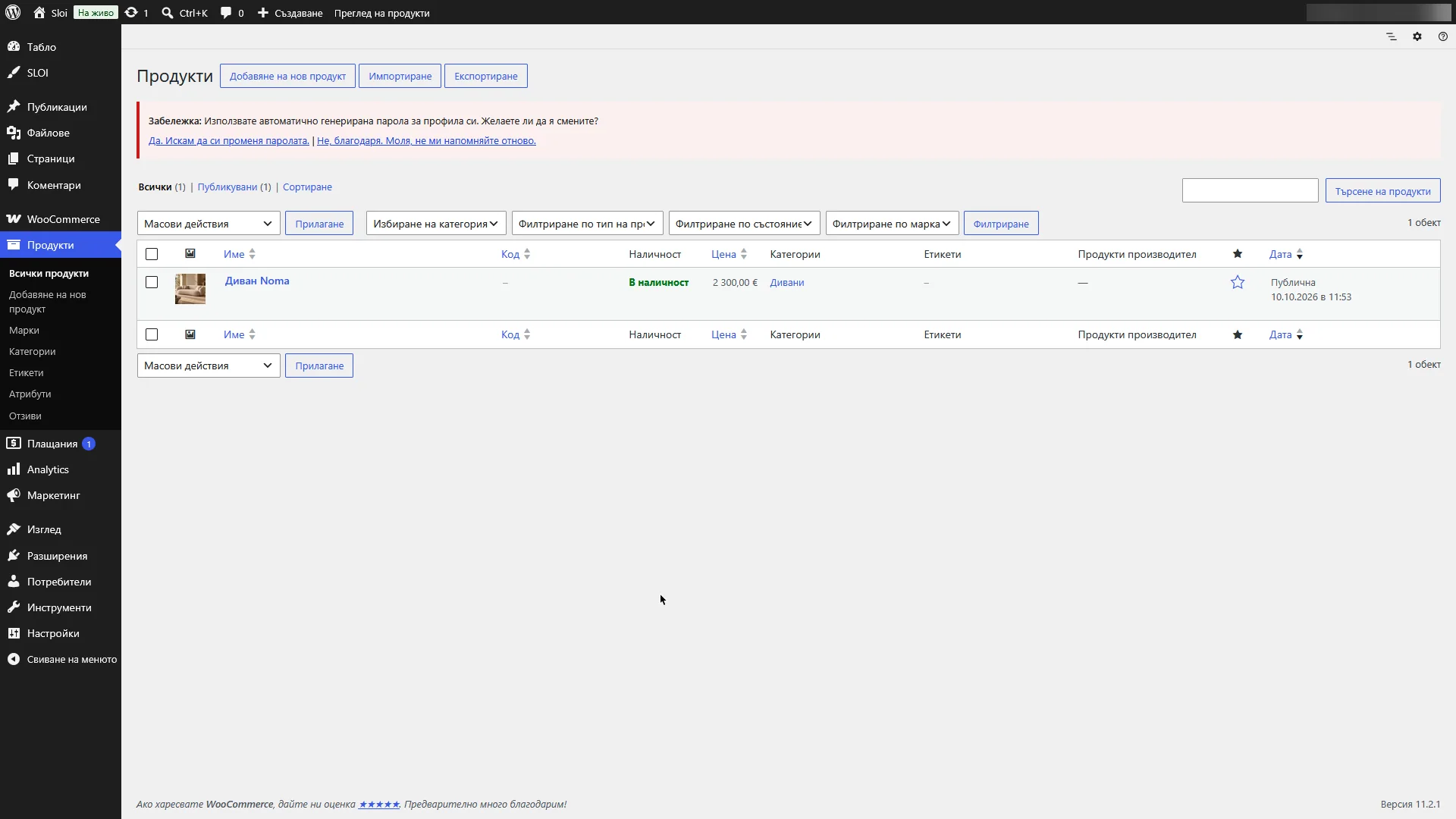Click the Филтриране button
1456x819 pixels.
pos(1001,223)
